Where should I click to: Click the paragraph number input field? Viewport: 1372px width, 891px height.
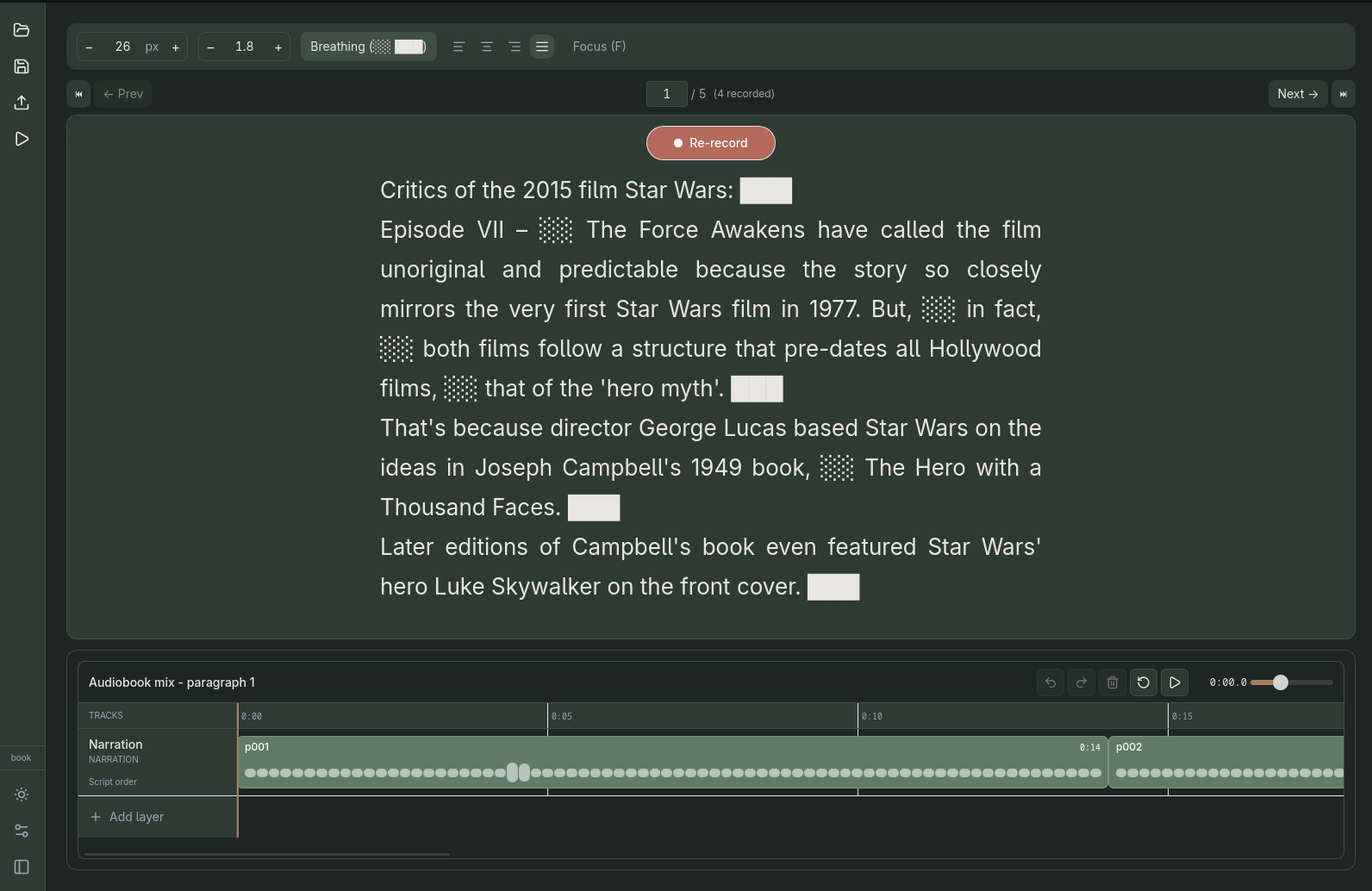[666, 94]
